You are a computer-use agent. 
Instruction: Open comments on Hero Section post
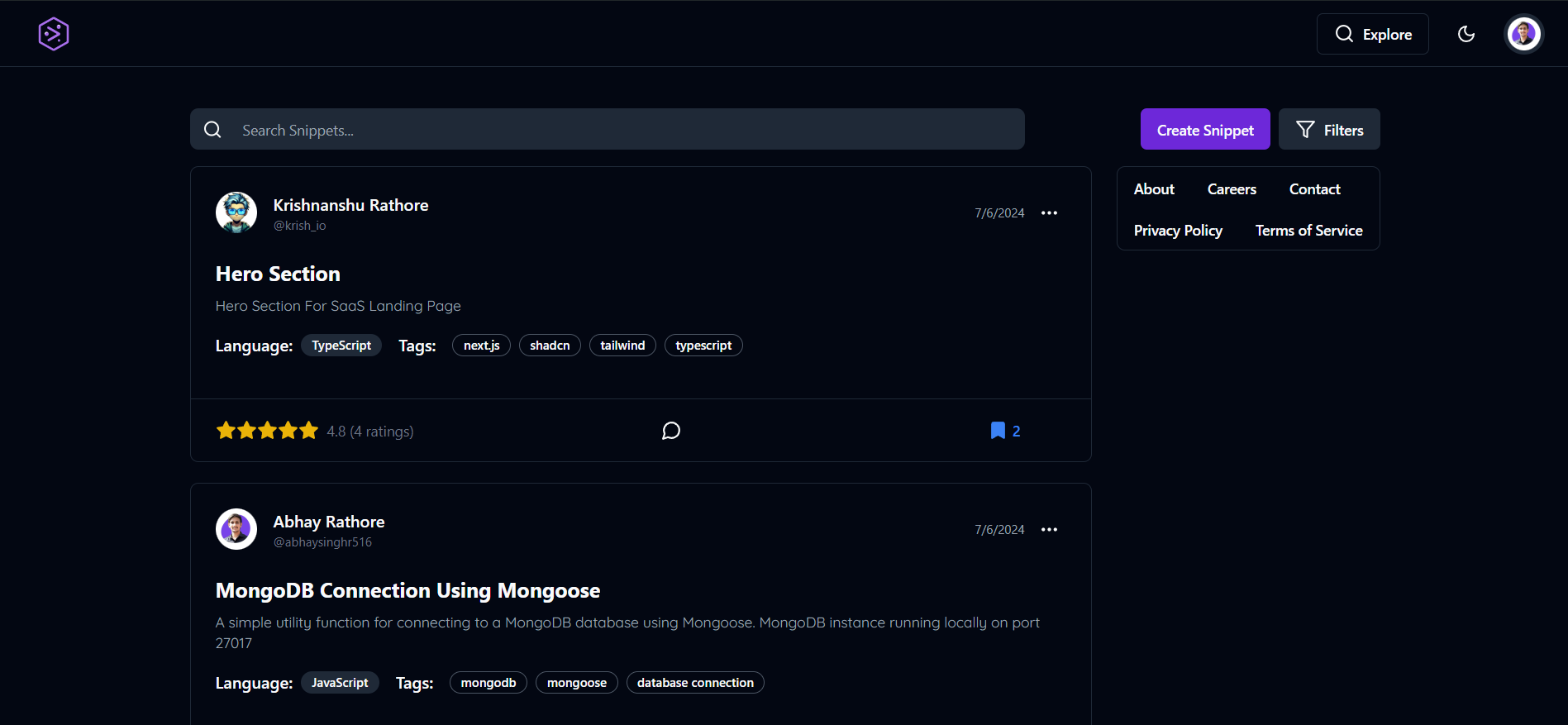pos(671,431)
